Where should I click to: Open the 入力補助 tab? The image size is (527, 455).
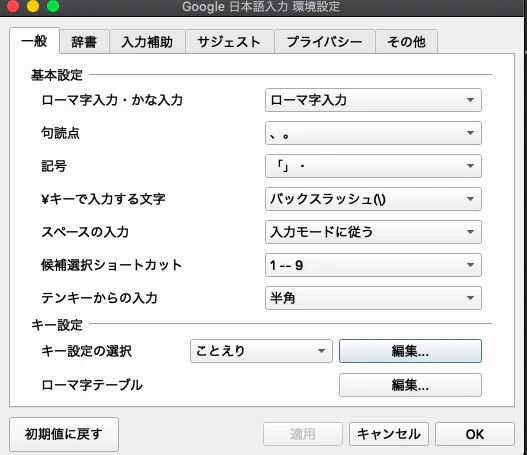[x=148, y=42]
